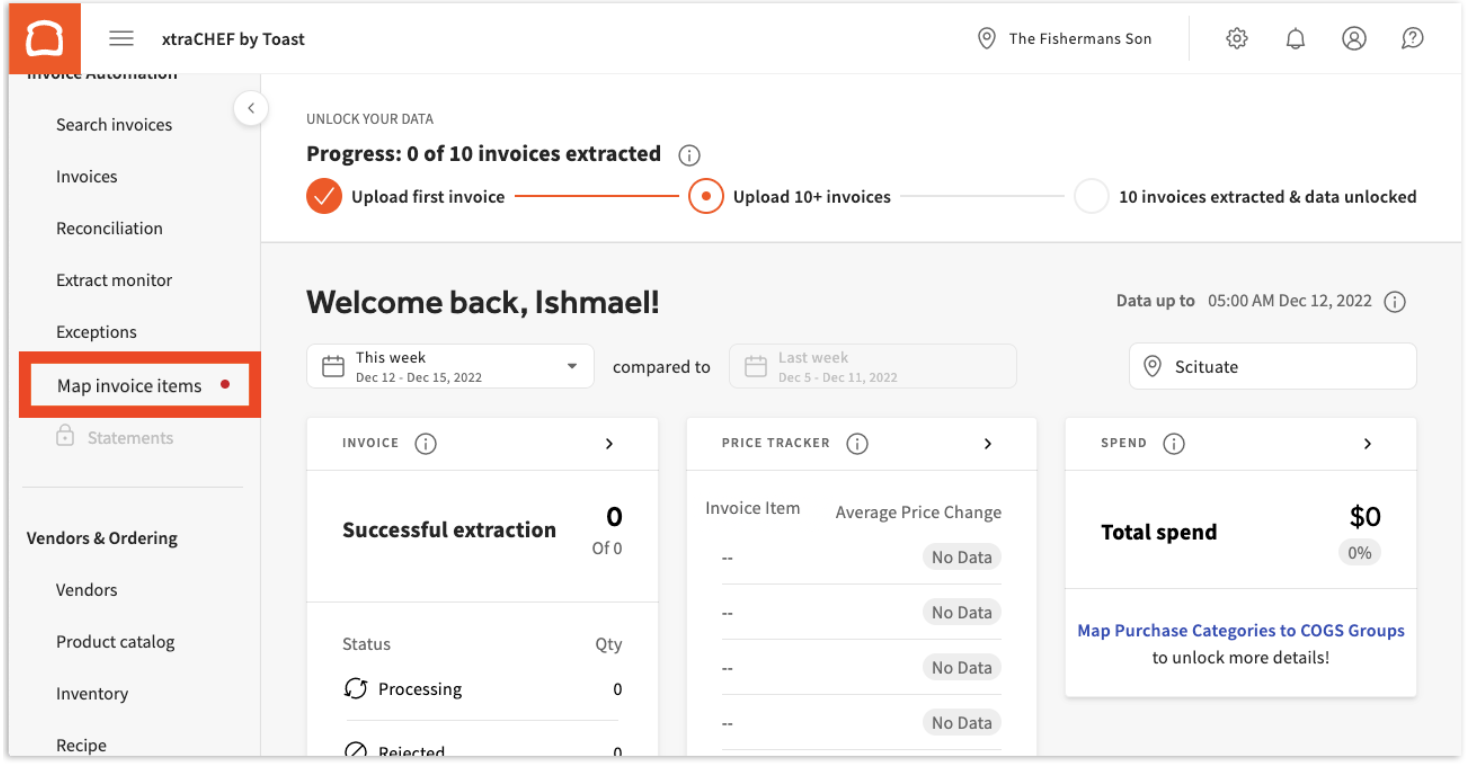The height and width of the screenshot is (768, 1472).
Task: Collapse the sidebar with the chevron button
Action: 251,108
